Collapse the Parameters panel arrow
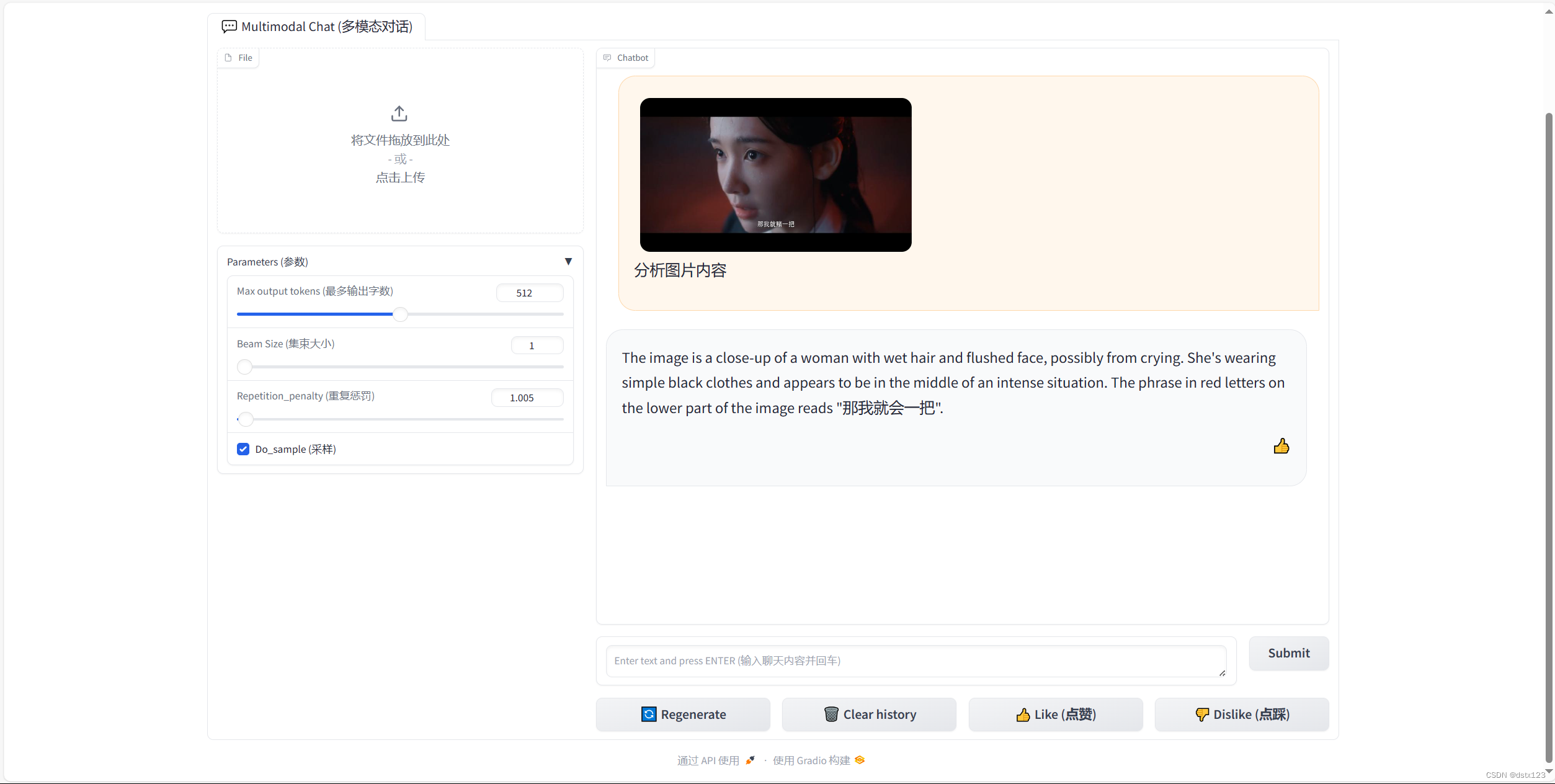The image size is (1555, 784). coord(568,262)
